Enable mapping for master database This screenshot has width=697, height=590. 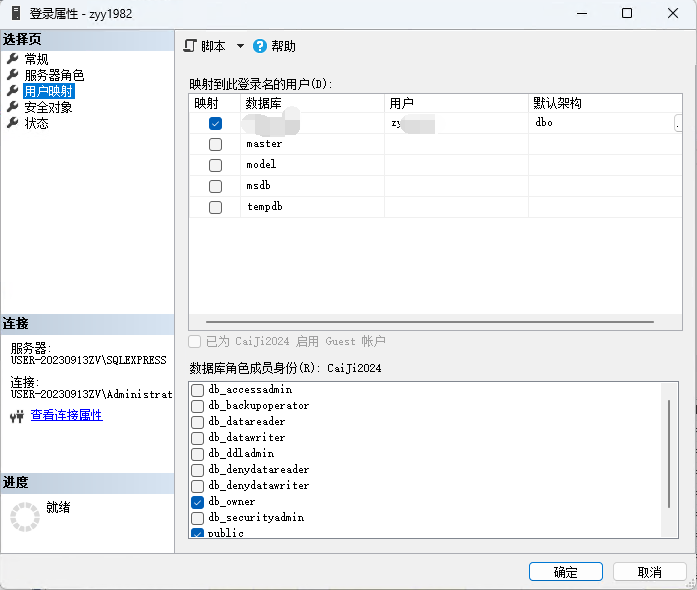(x=215, y=144)
